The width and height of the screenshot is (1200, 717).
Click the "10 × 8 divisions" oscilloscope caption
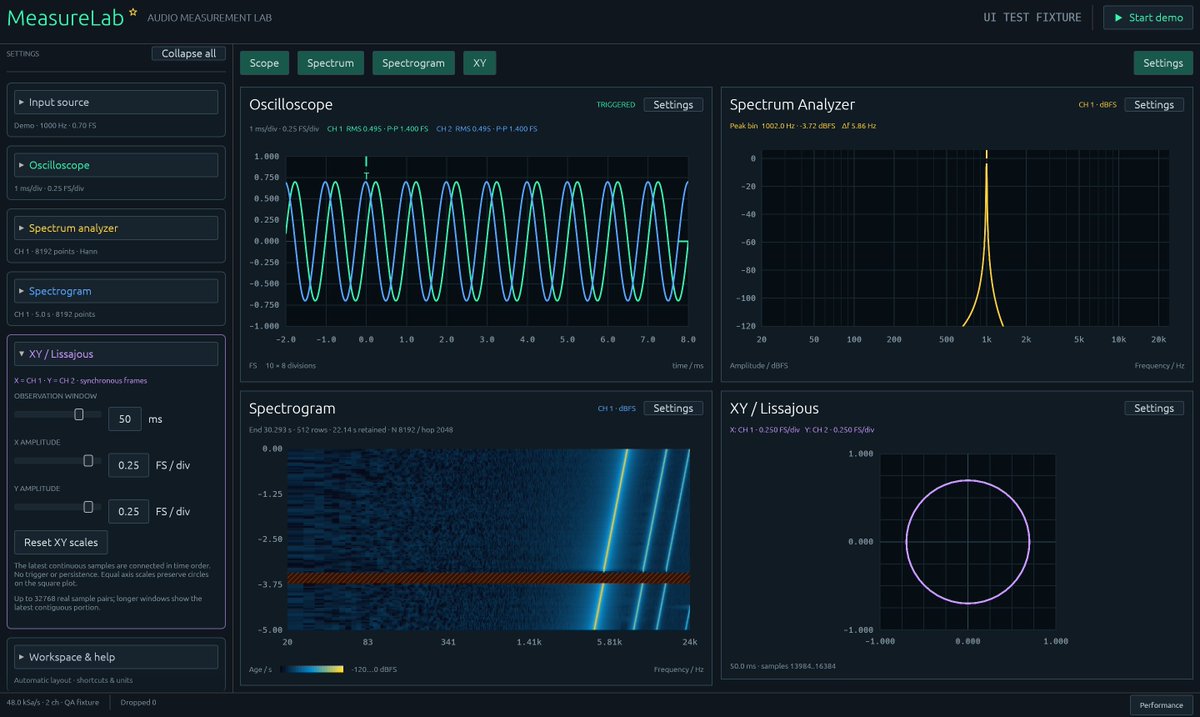(x=293, y=366)
